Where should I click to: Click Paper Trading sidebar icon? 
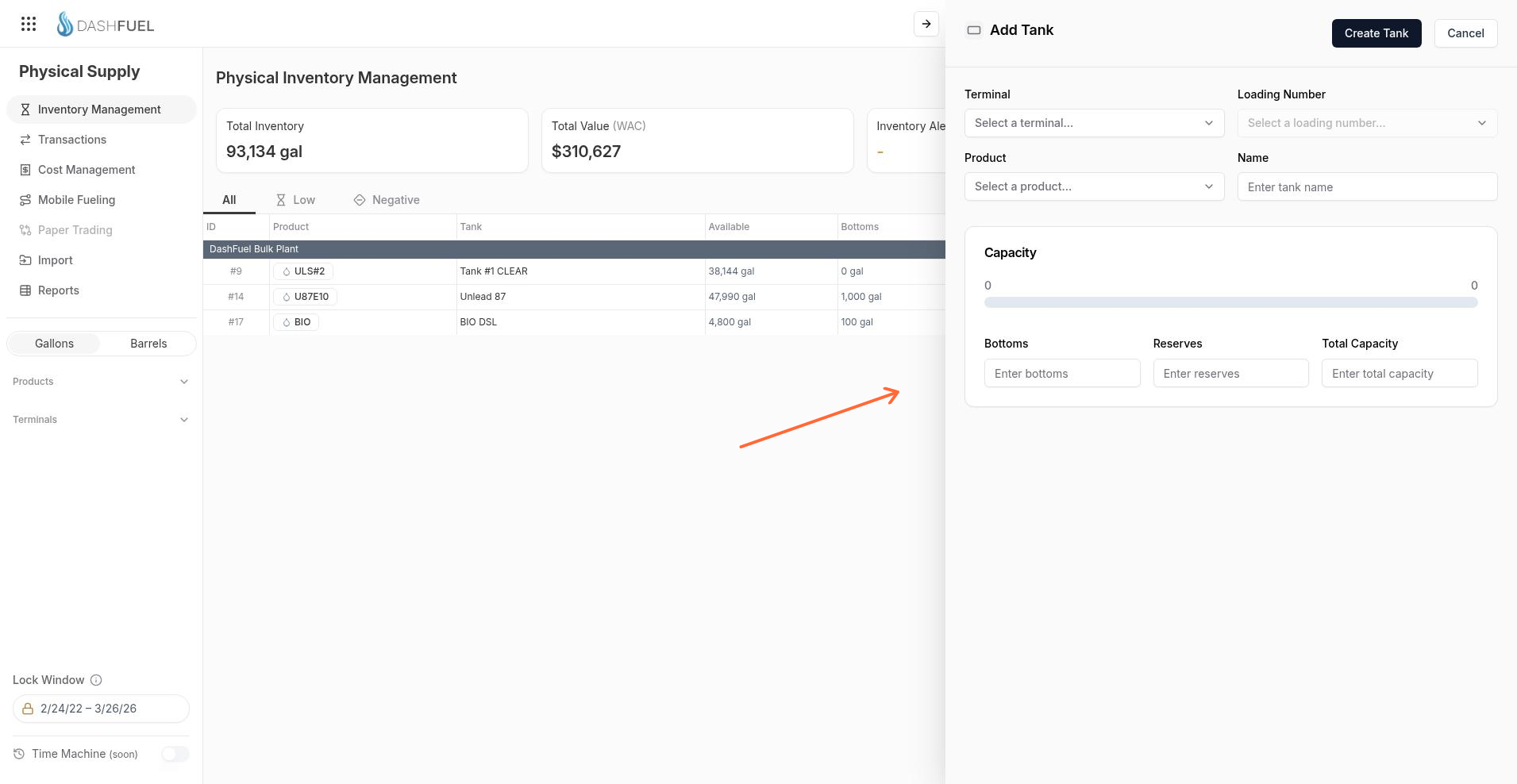(25, 230)
